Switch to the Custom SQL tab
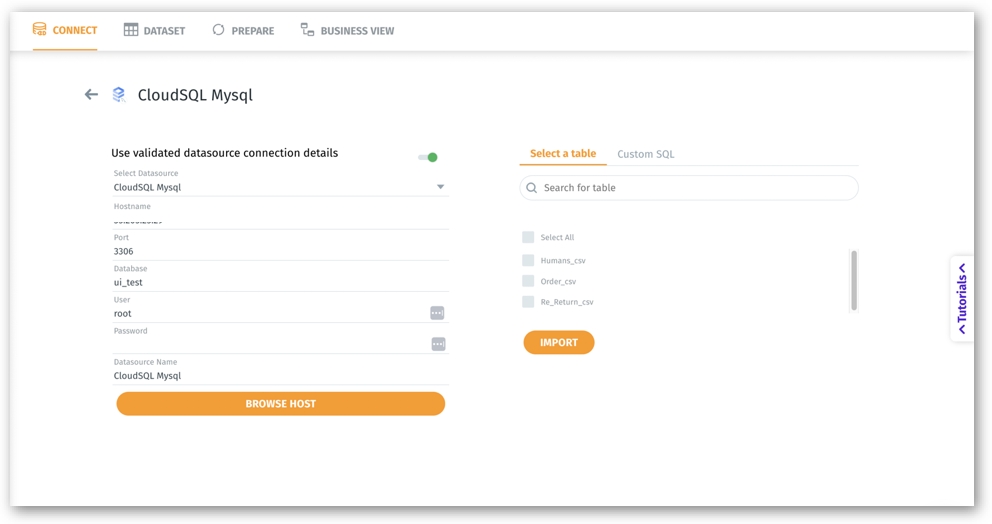This screenshot has width=992, height=524. (645, 154)
